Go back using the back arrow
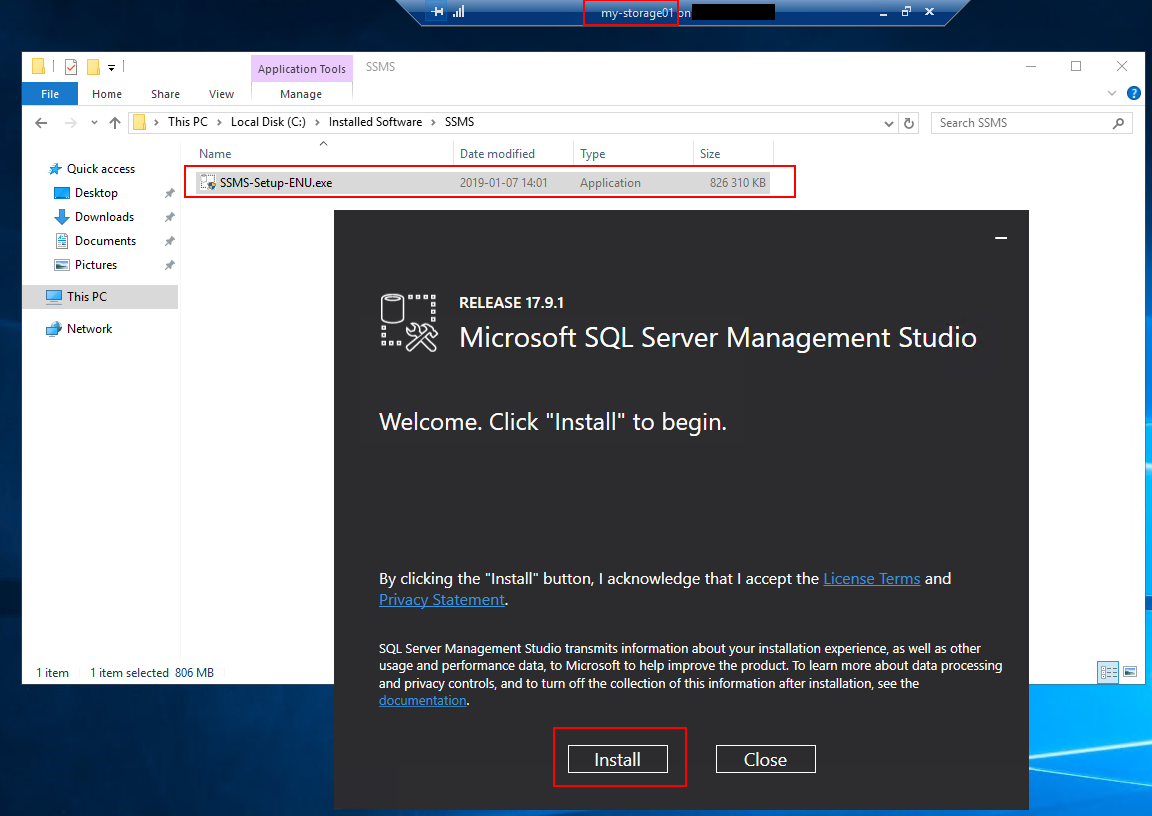This screenshot has width=1152, height=816. [x=41, y=123]
